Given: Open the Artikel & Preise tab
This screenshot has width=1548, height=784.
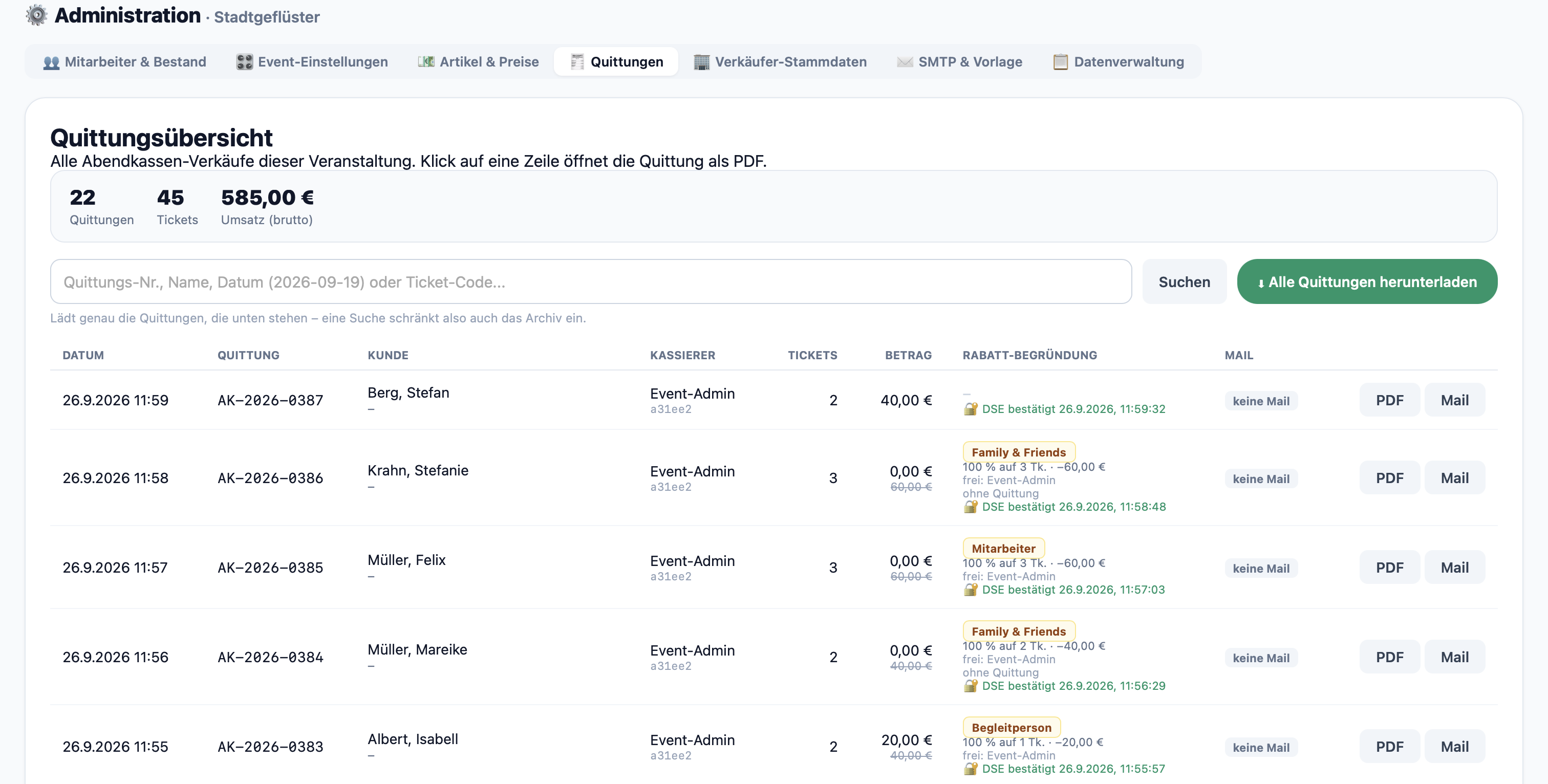Looking at the screenshot, I should [478, 62].
